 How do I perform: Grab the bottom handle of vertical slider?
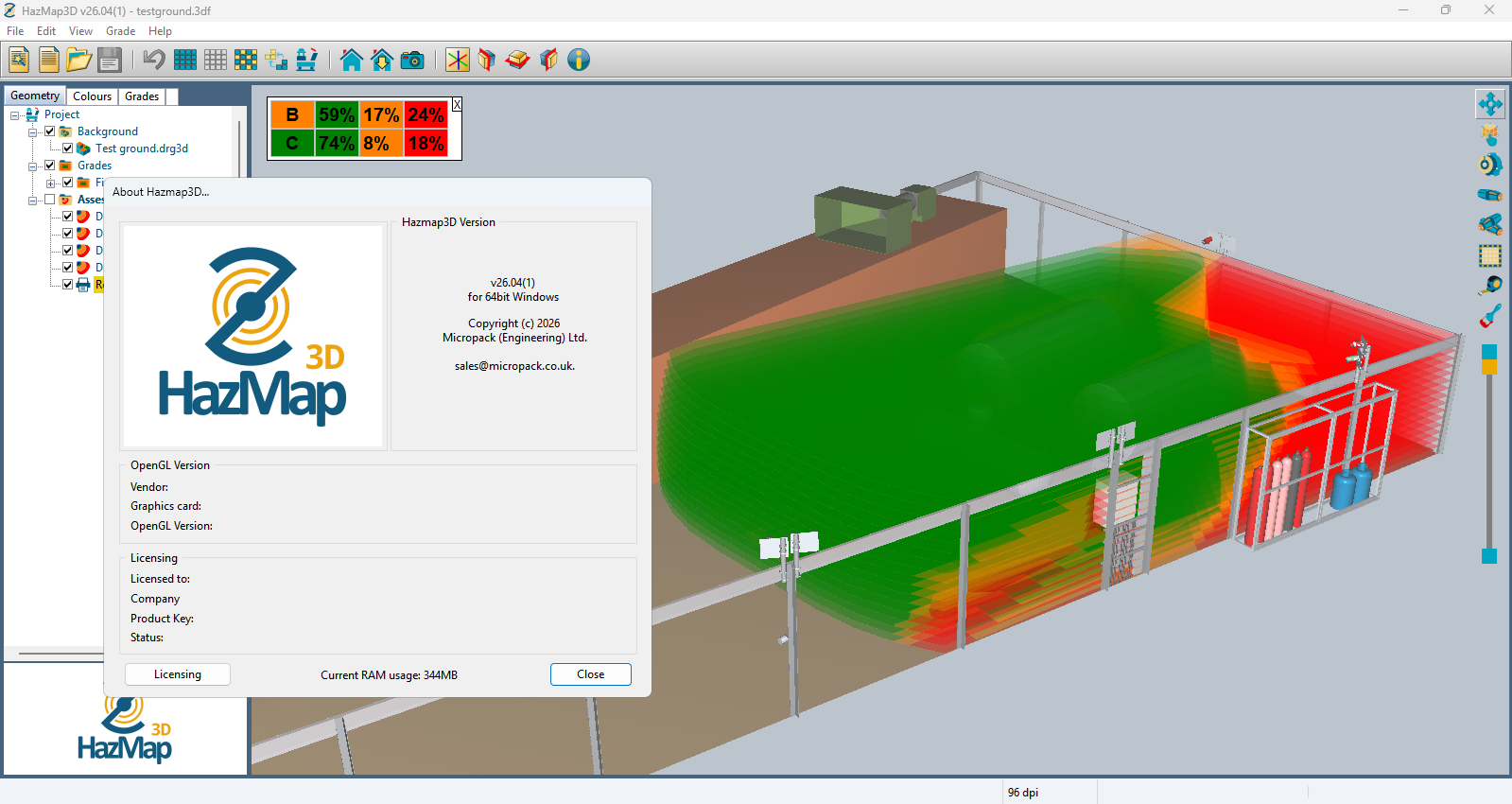pyautogui.click(x=1489, y=556)
